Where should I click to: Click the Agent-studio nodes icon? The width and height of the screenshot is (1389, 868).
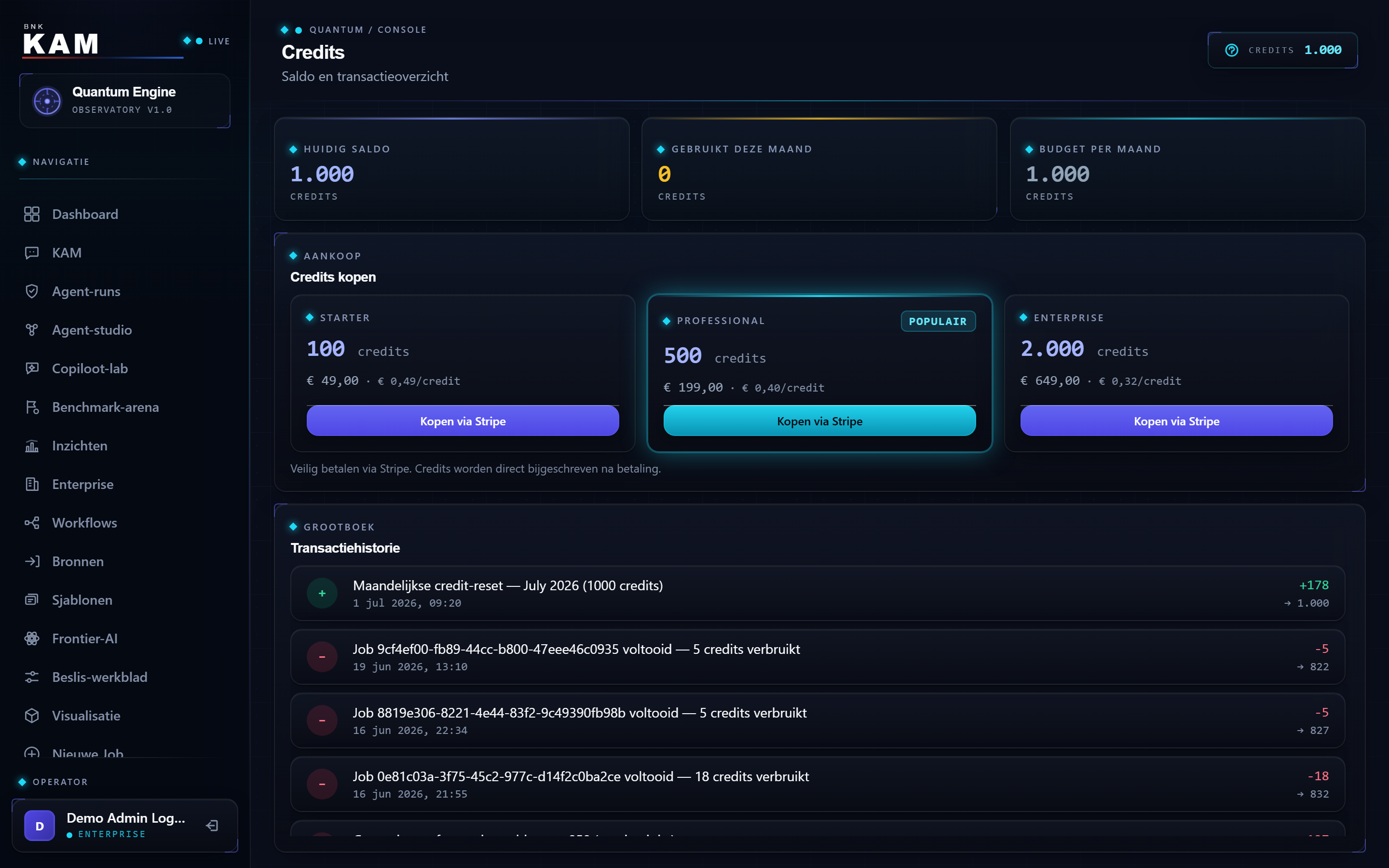(x=31, y=329)
